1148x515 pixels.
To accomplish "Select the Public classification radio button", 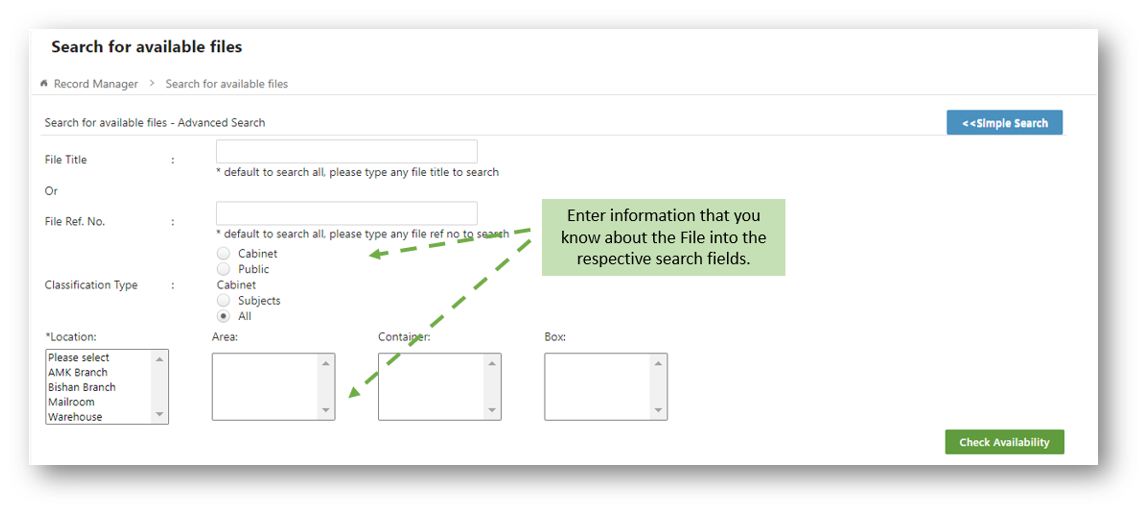I will (x=224, y=269).
